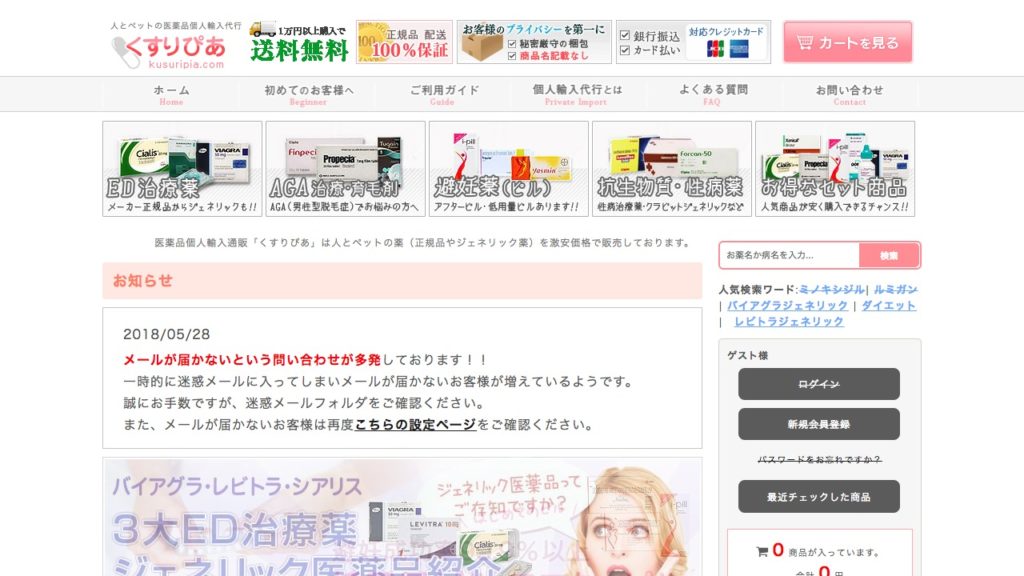Image resolution: width=1024 pixels, height=576 pixels.
Task: Click the 商品名記載なし checkbox
Action: [512, 56]
